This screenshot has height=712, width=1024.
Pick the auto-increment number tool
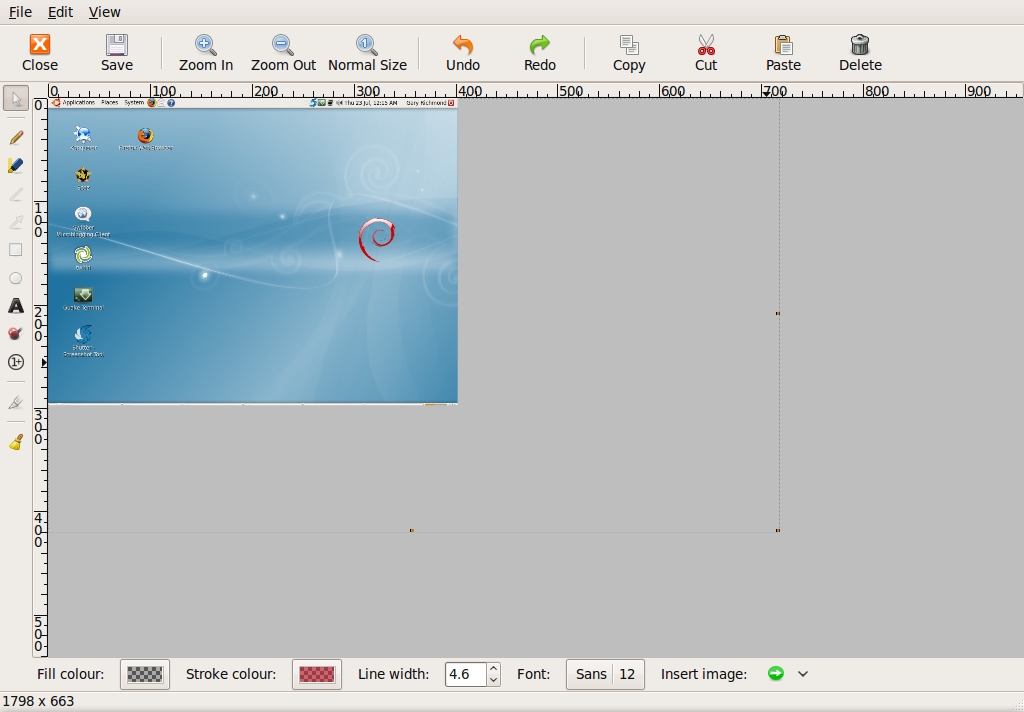point(16,362)
